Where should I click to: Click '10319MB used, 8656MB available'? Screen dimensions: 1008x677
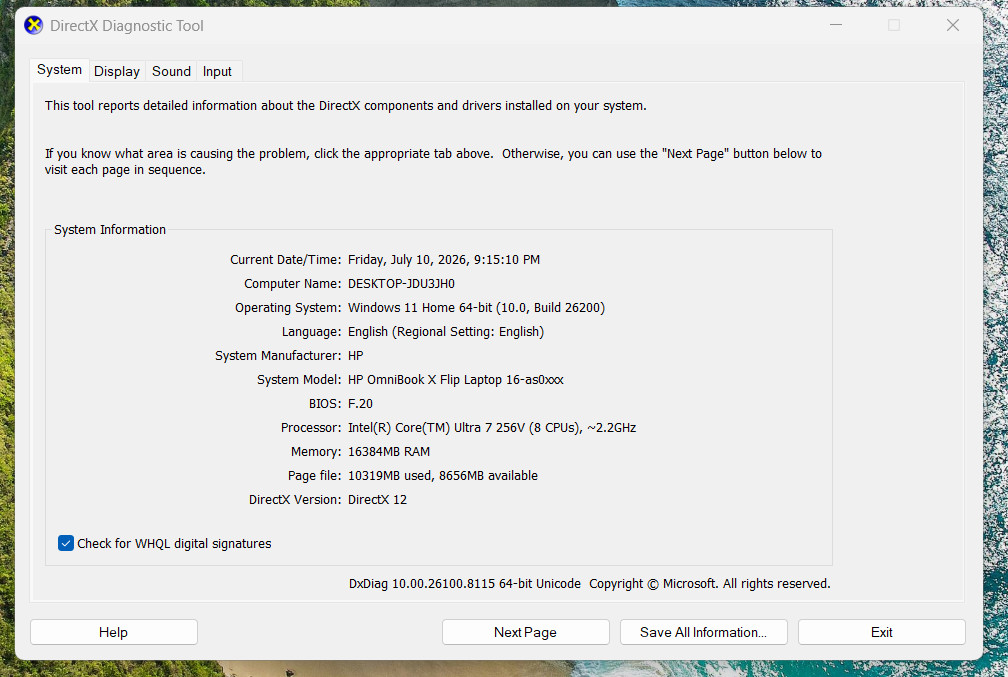tap(443, 476)
